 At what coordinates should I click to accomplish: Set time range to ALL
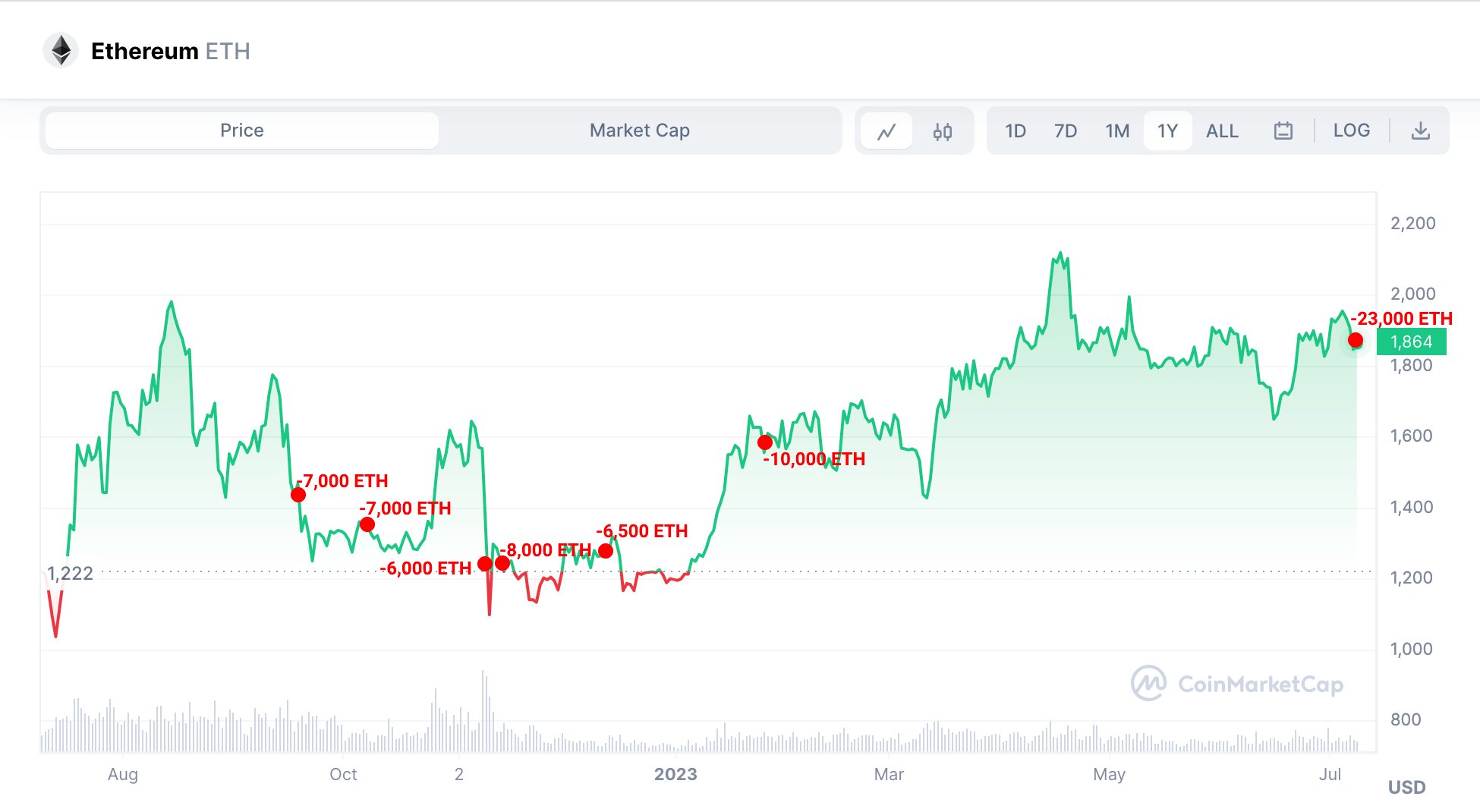click(1222, 131)
